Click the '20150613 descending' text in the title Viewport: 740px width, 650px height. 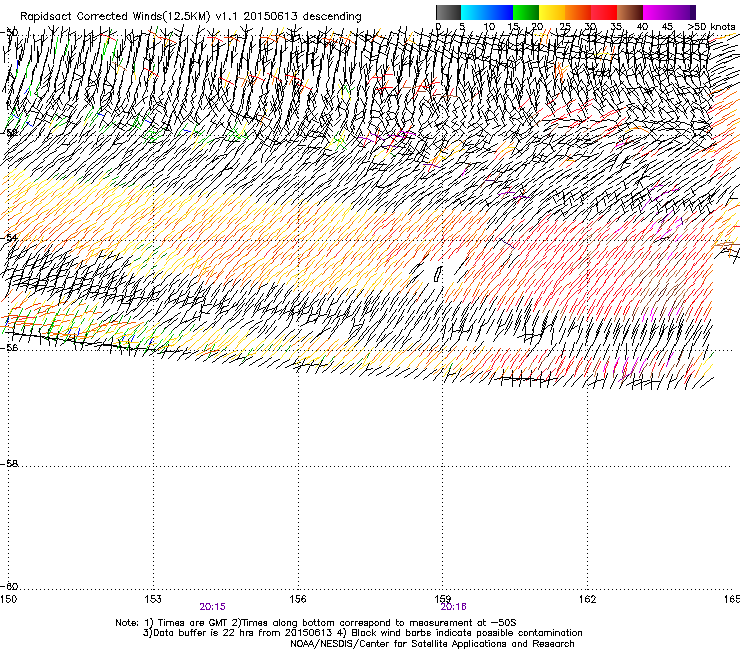click(302, 17)
